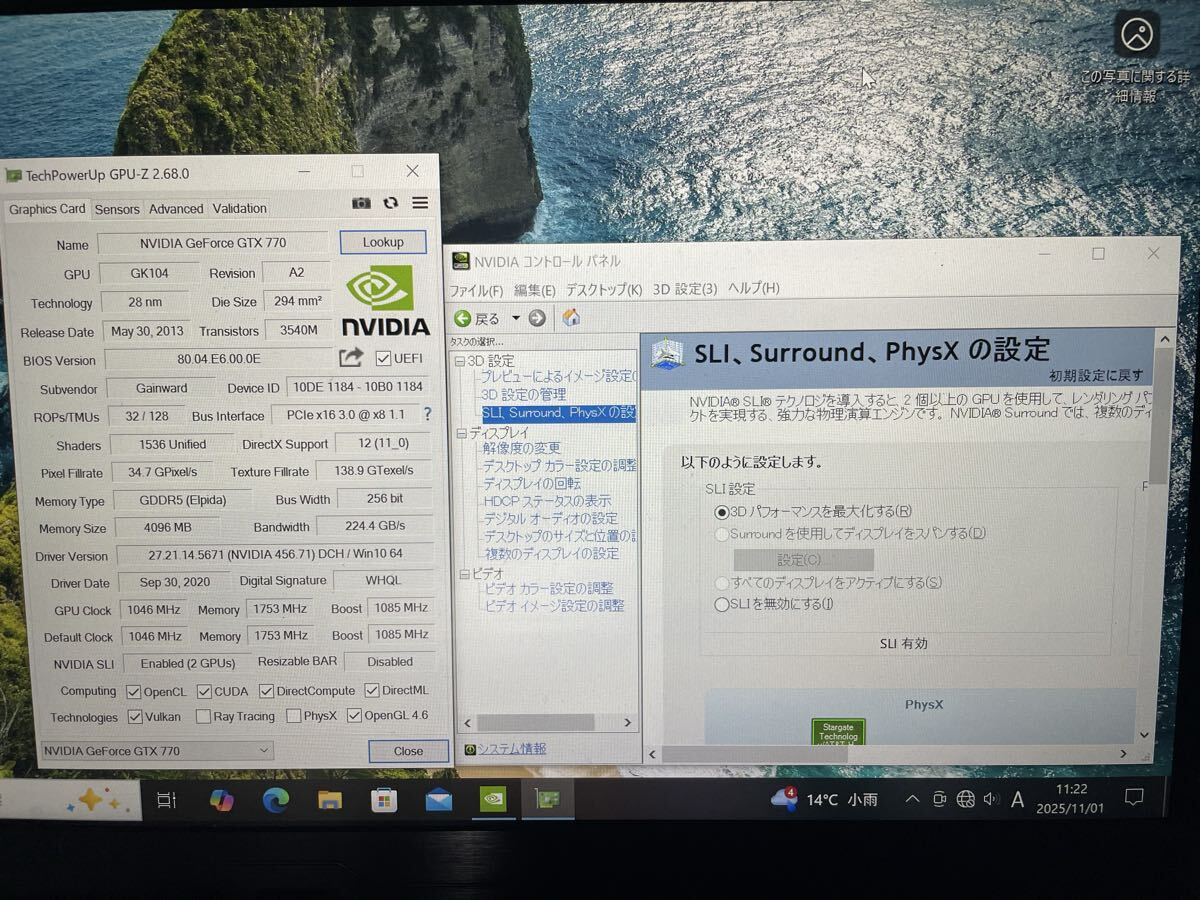Toggle the OpenCL checkbox

[133, 691]
